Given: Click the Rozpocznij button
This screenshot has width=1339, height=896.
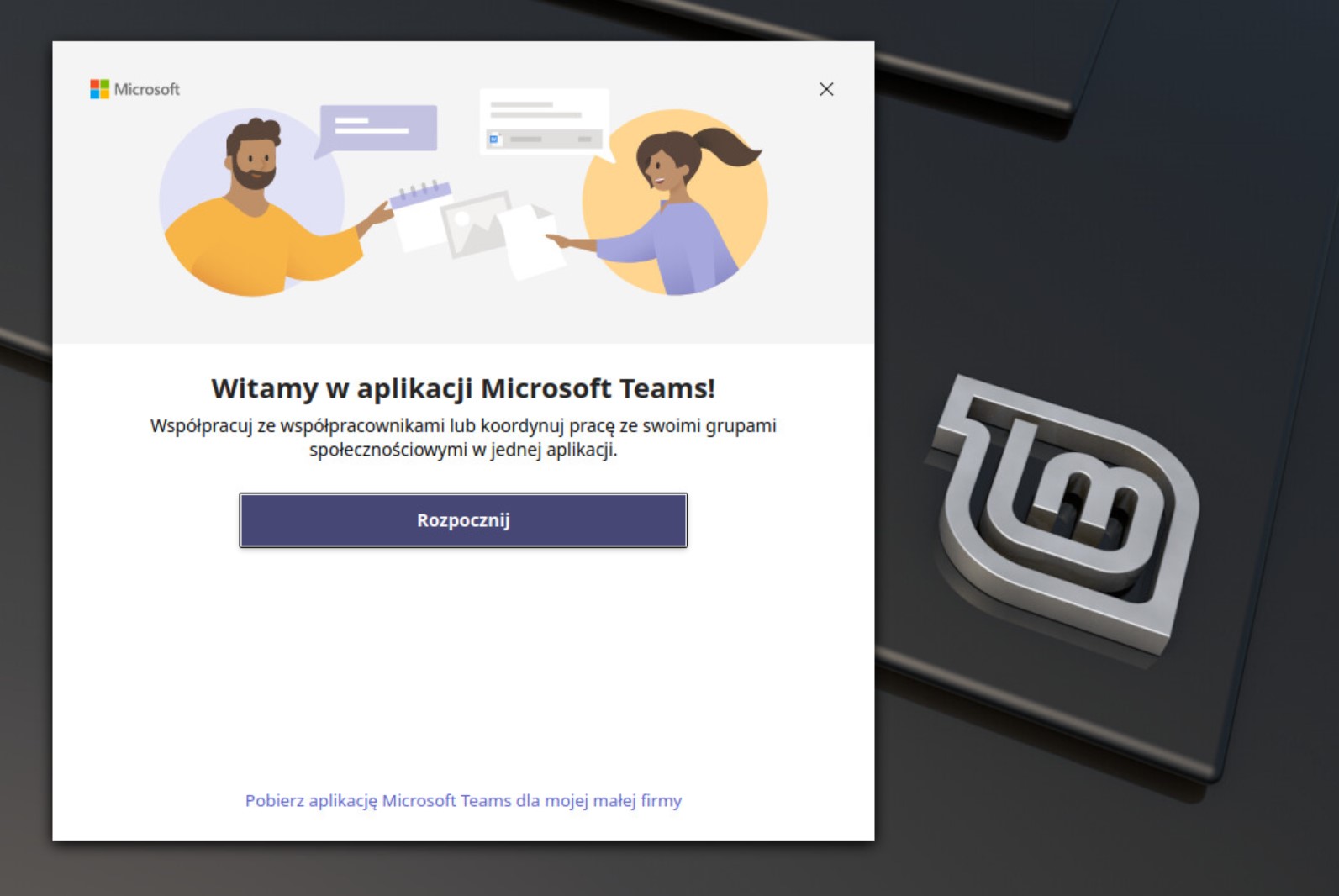Looking at the screenshot, I should [x=463, y=520].
